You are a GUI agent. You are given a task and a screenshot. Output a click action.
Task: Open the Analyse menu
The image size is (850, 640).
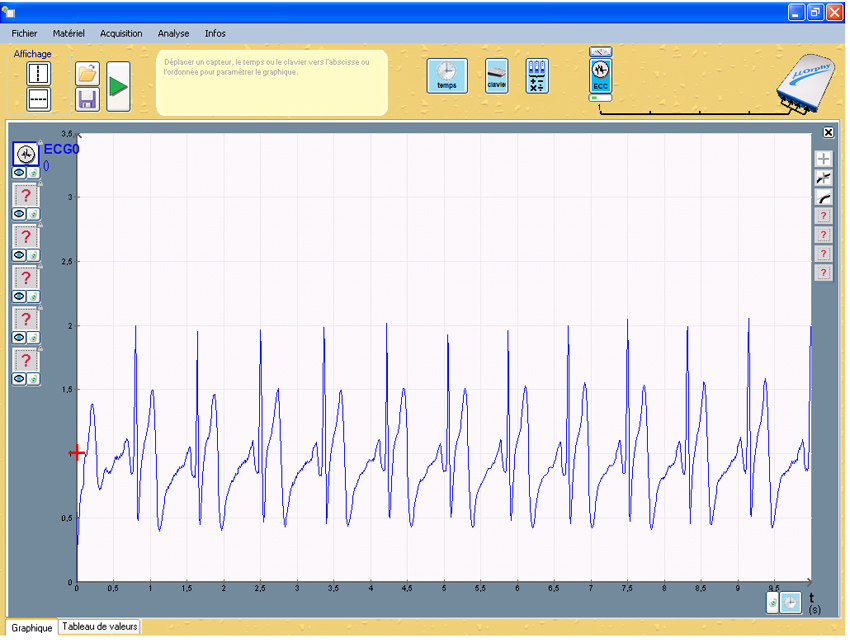click(x=173, y=33)
